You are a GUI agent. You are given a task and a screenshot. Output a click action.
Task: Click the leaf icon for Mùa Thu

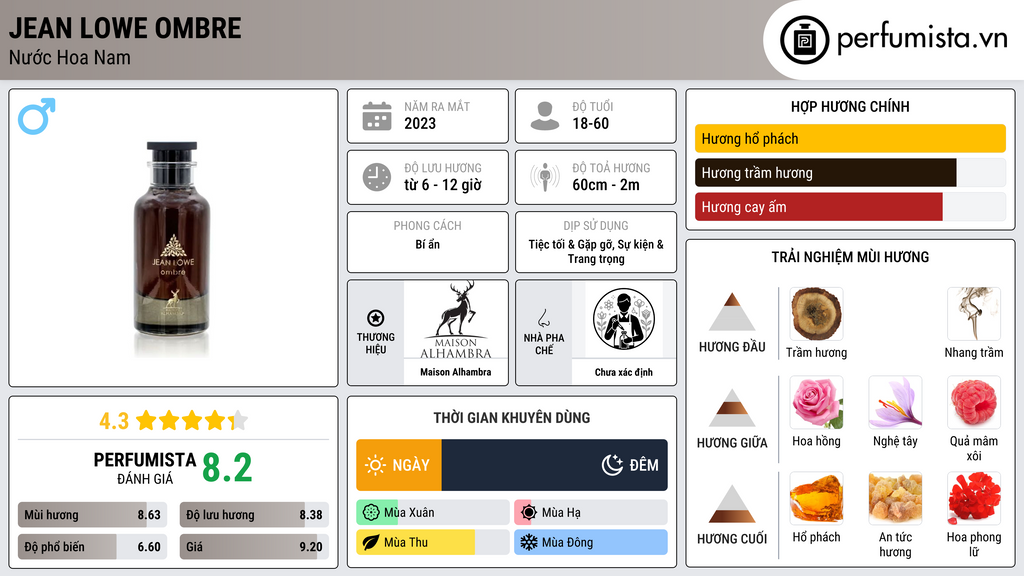tap(371, 542)
